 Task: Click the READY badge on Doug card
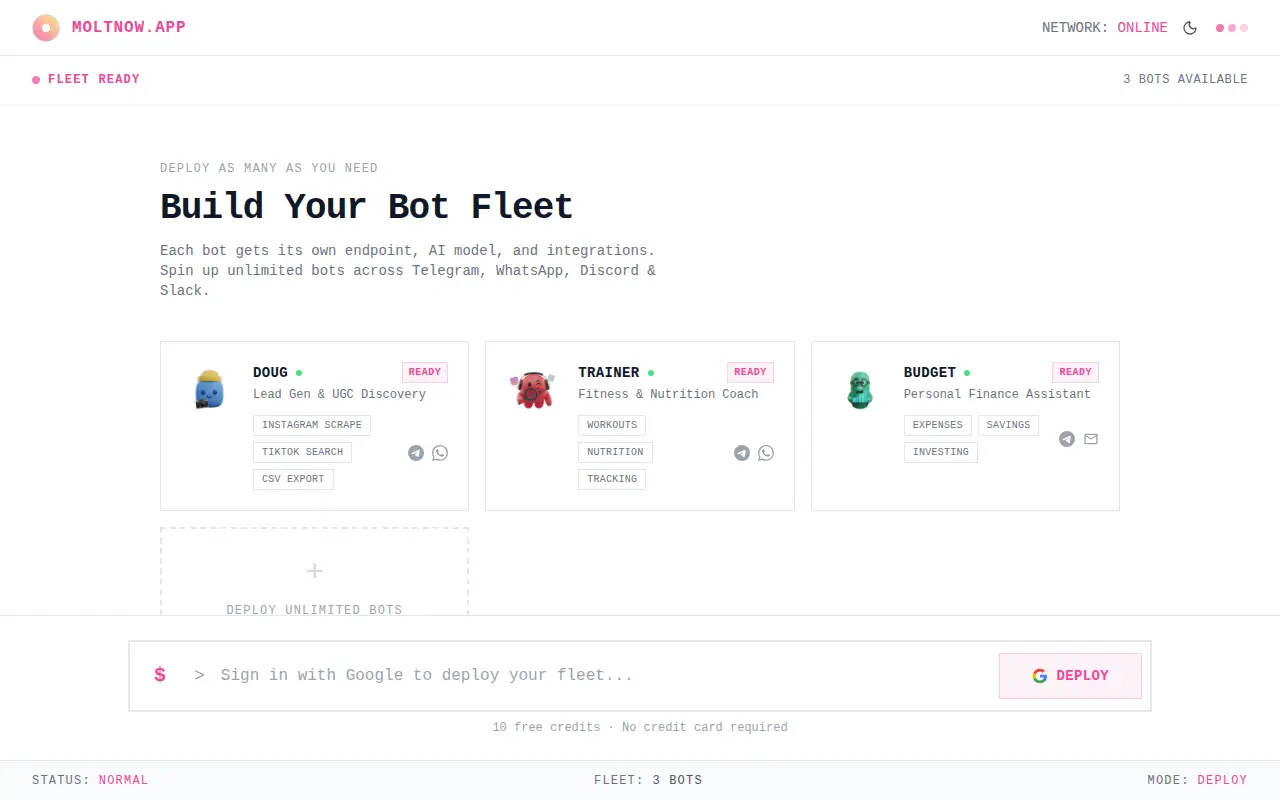[x=425, y=372]
